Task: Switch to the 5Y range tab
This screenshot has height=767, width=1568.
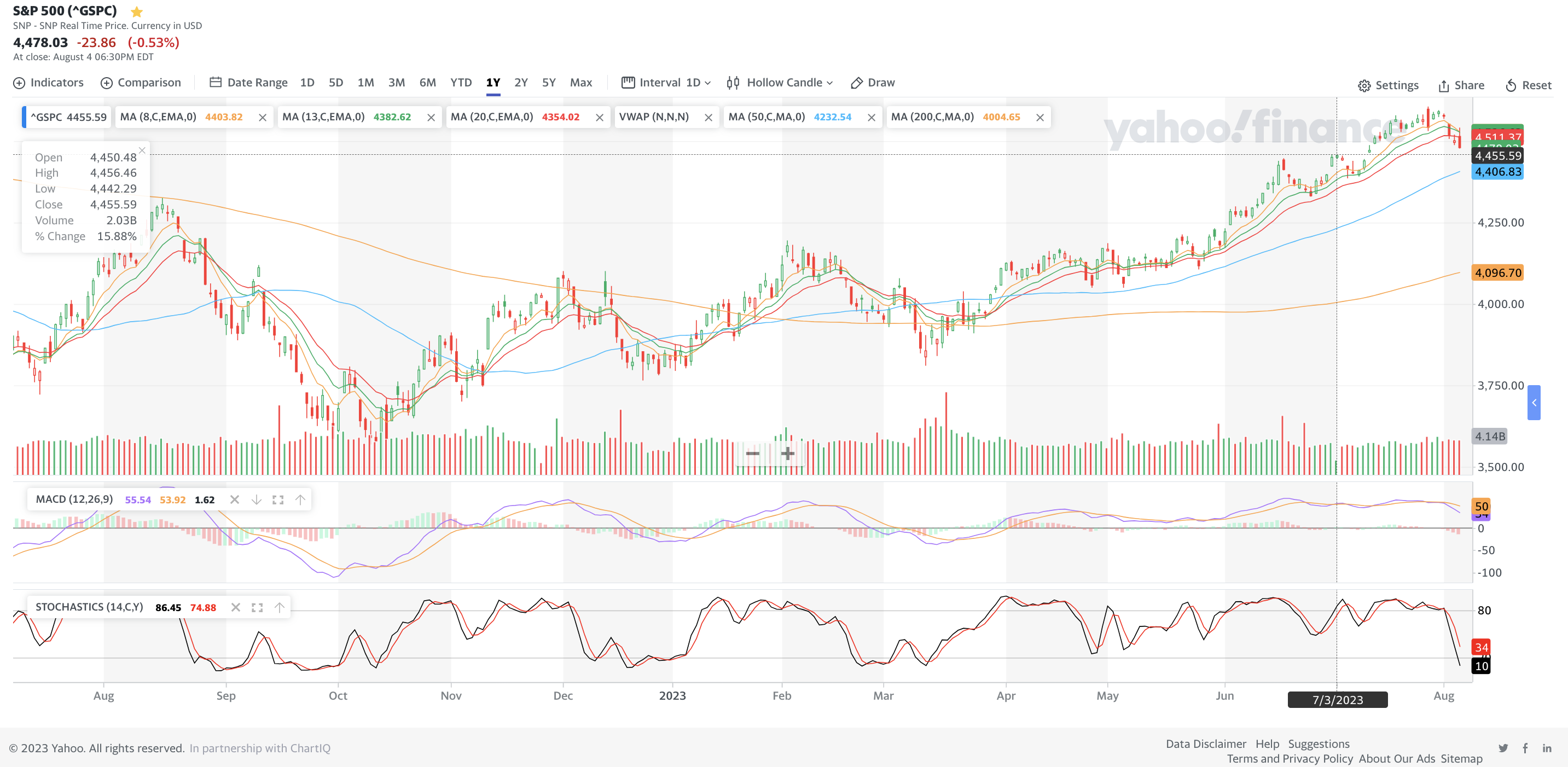Action: click(548, 83)
